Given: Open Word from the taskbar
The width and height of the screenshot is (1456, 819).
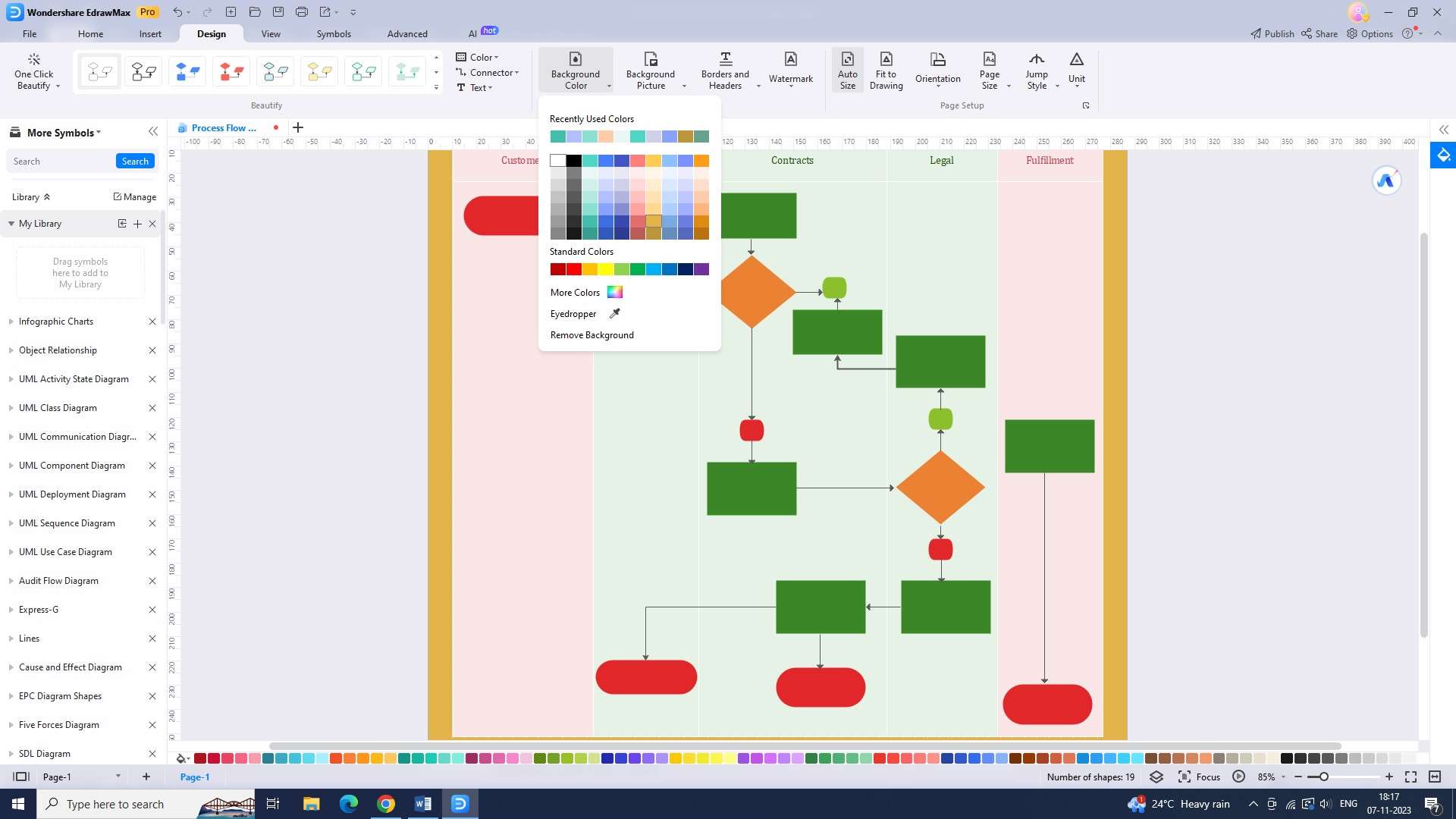Looking at the screenshot, I should click(x=423, y=804).
